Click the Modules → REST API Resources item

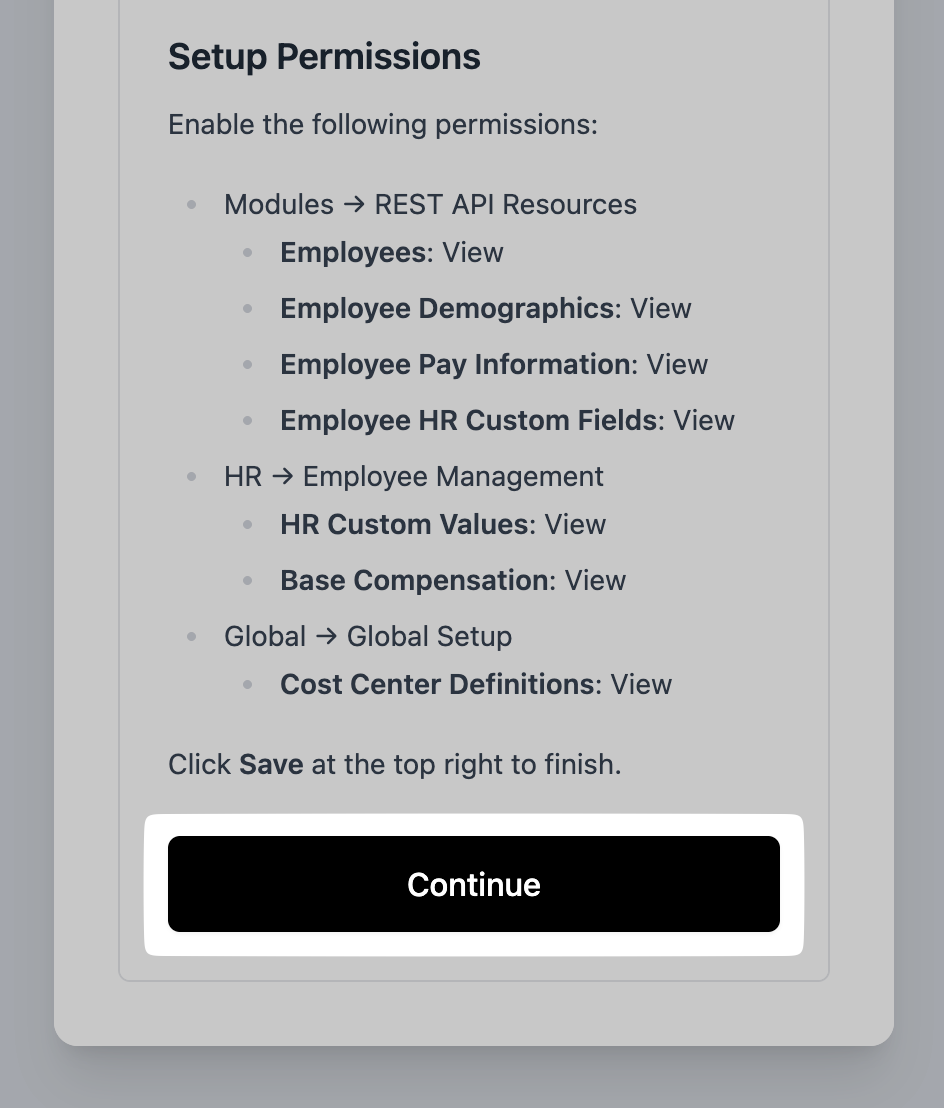pos(430,205)
